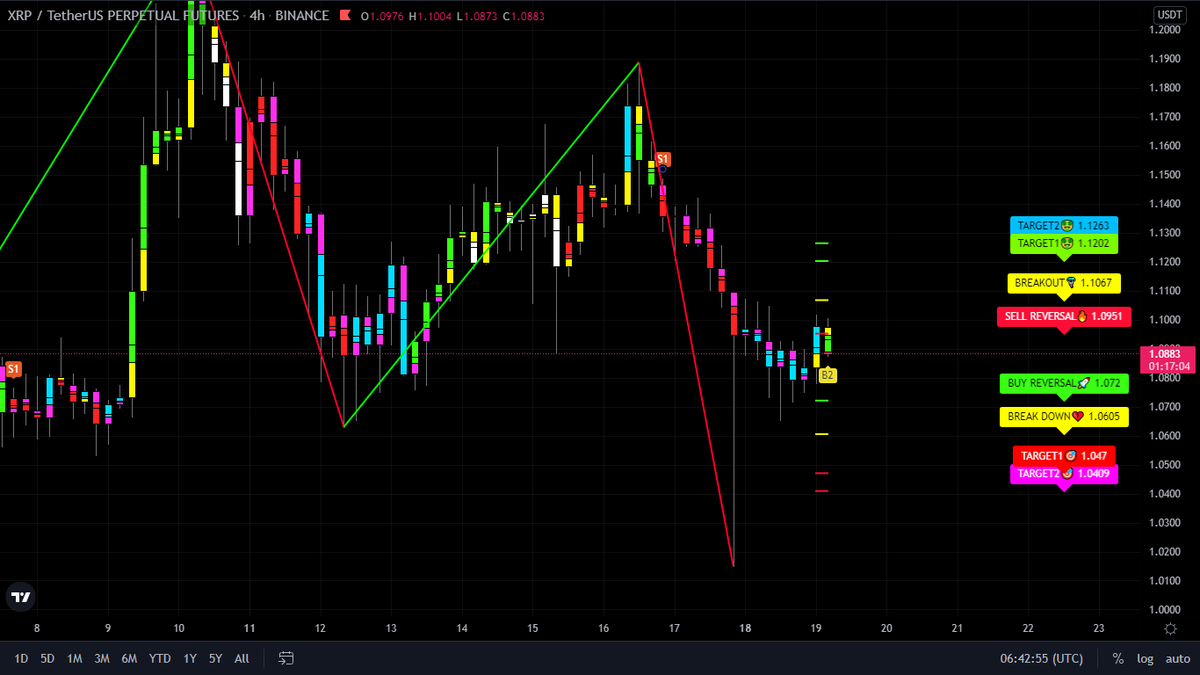
Task: Click the current price tag 1.0883
Action: click(1168, 353)
